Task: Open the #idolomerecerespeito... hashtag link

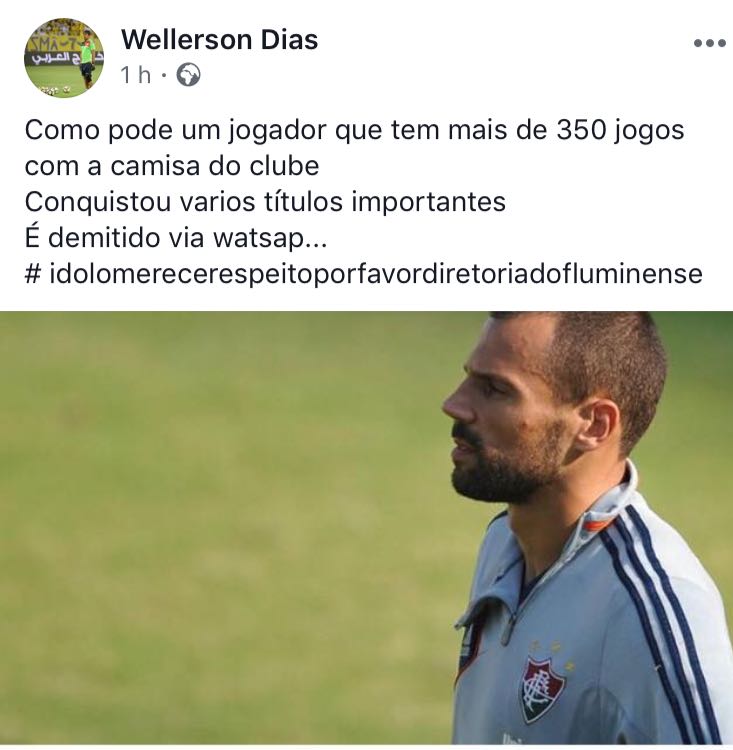Action: pyautogui.click(x=376, y=274)
